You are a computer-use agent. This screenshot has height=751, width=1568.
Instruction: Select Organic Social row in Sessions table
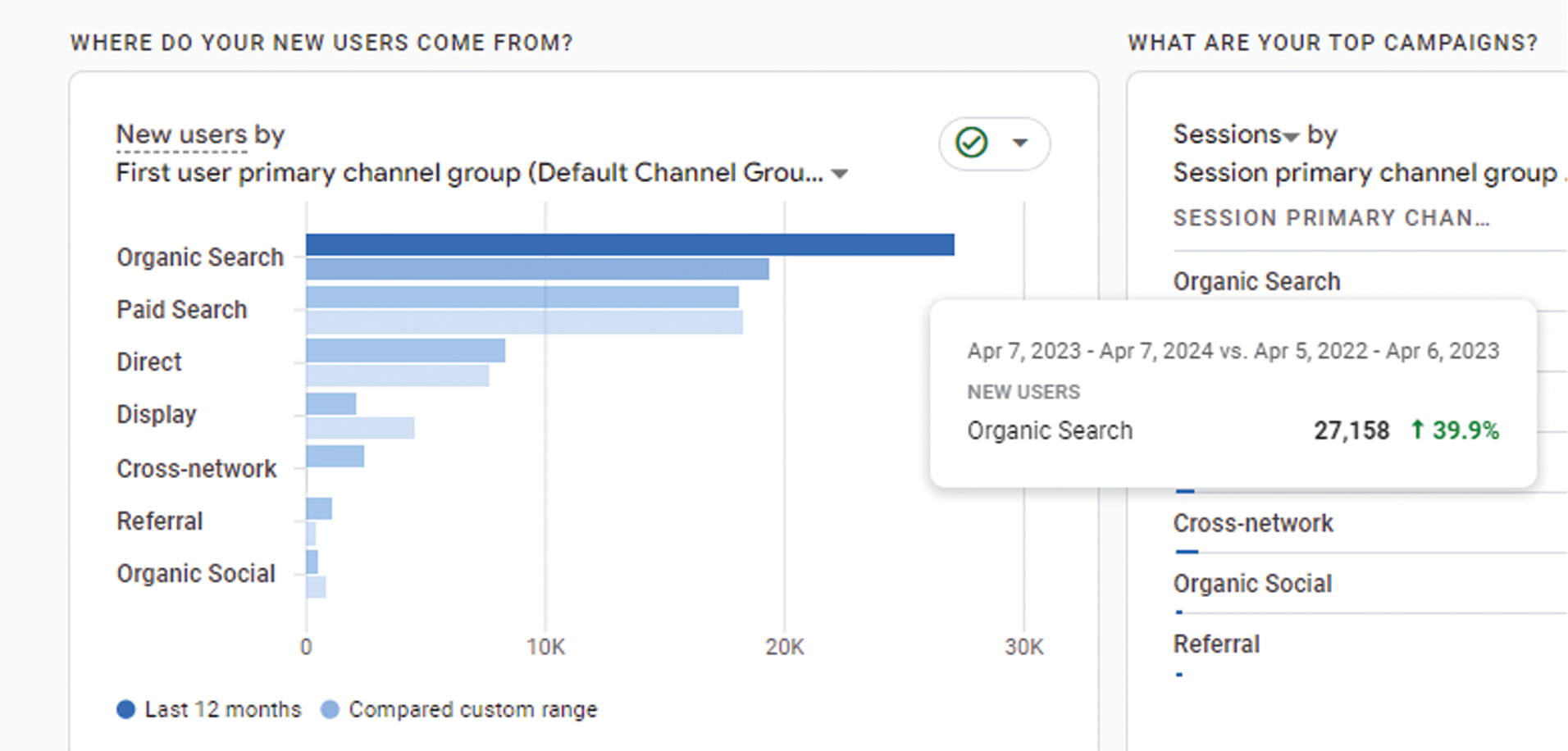(x=1370, y=584)
